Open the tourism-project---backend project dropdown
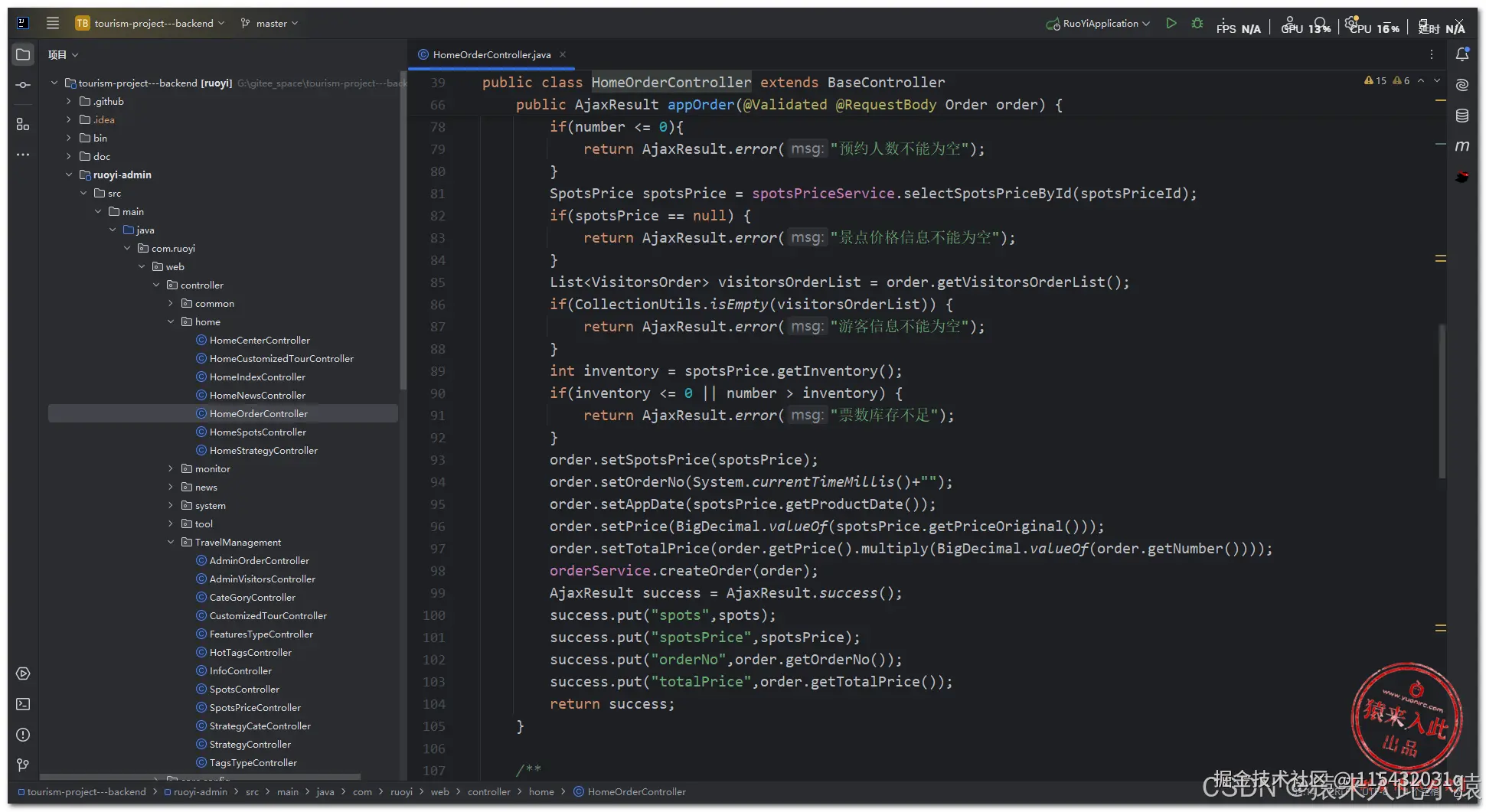The width and height of the screenshot is (1486, 812). 150,23
